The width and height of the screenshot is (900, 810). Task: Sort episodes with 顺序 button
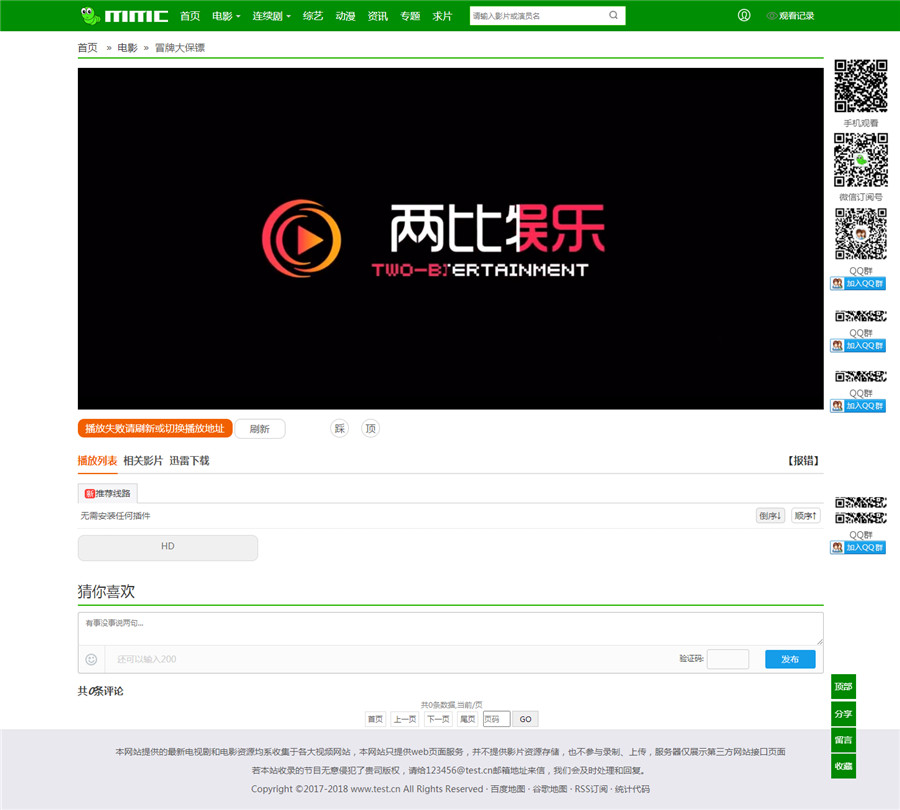pyautogui.click(x=805, y=516)
